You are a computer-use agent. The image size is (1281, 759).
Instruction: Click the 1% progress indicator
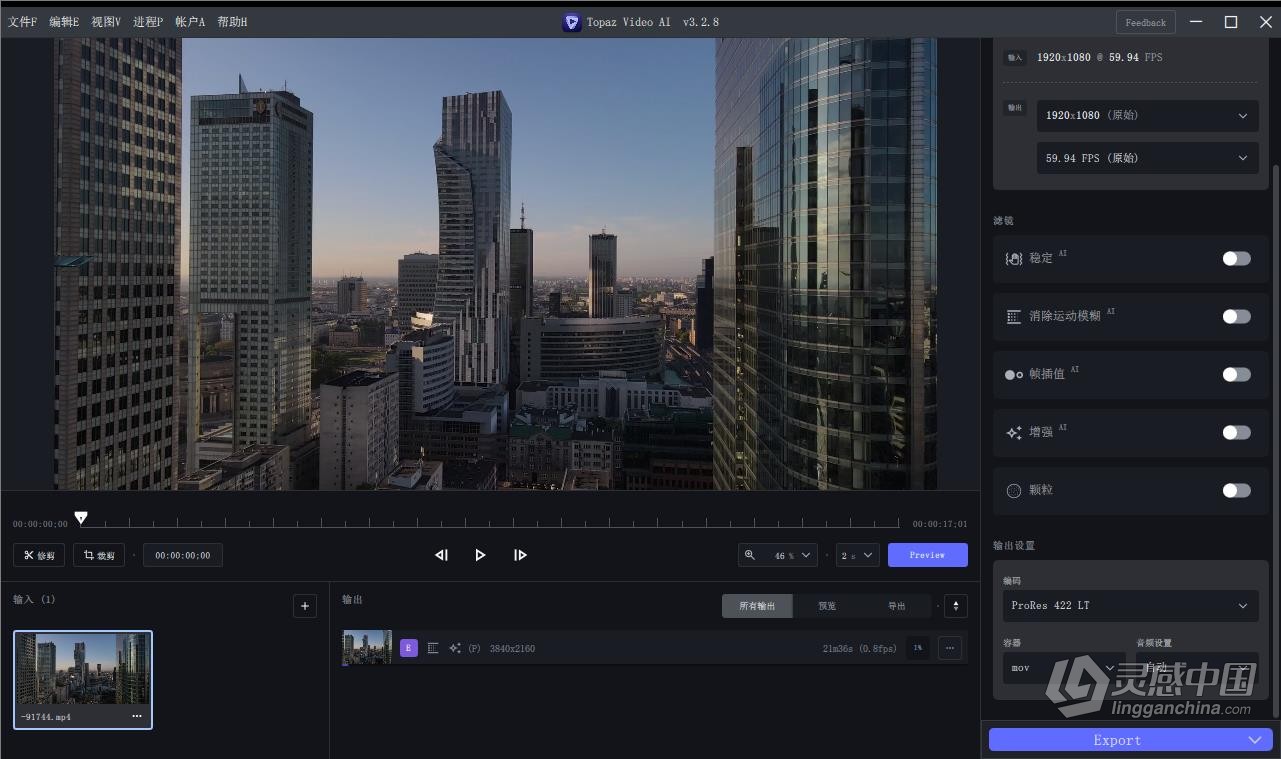pyautogui.click(x=917, y=648)
